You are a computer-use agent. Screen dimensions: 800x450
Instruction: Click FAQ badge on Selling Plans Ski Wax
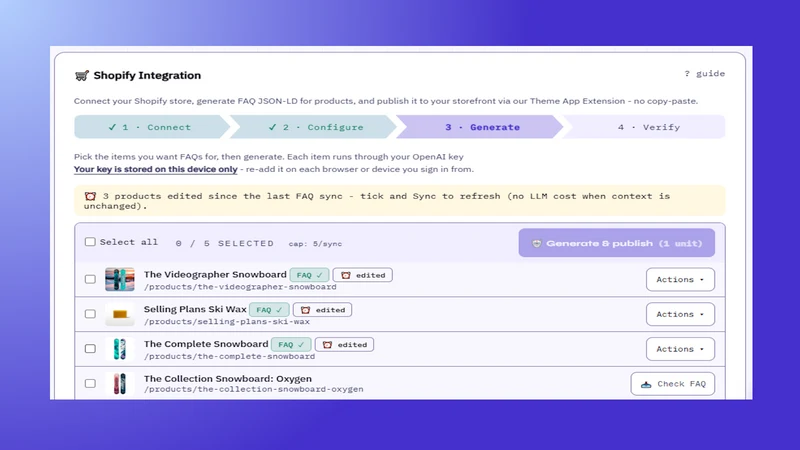pos(269,310)
